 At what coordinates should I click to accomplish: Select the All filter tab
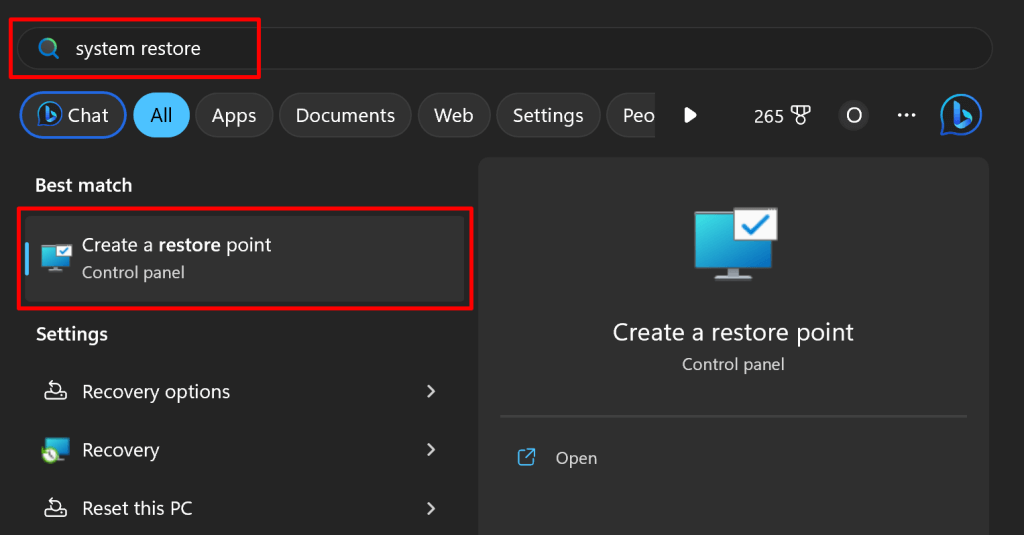coord(161,115)
